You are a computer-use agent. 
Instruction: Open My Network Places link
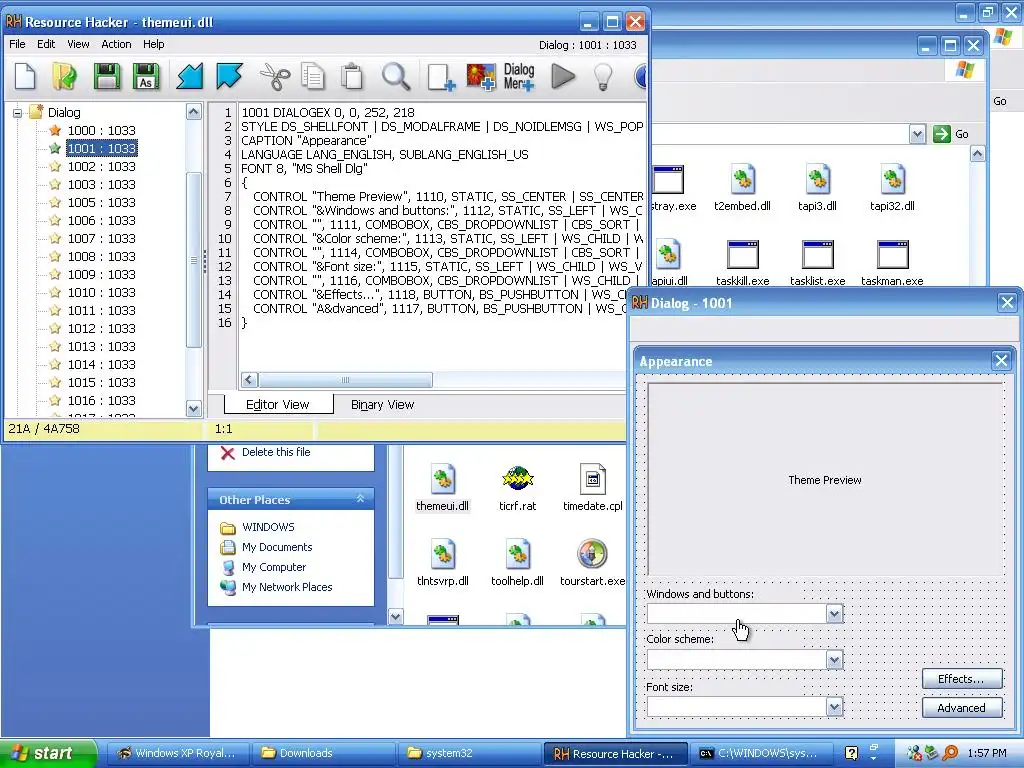287,587
